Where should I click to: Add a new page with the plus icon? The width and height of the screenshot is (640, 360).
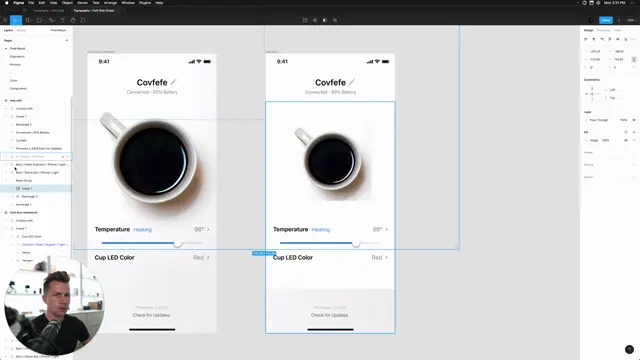pyautogui.click(x=67, y=40)
